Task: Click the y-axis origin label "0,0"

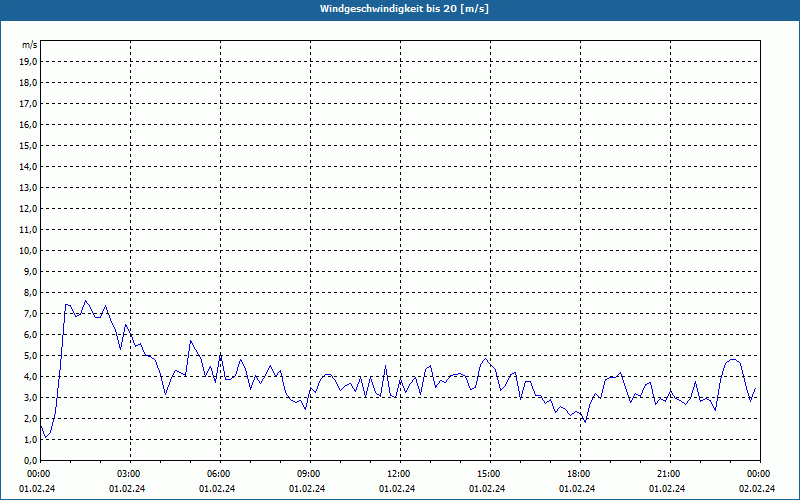Action: pos(30,460)
